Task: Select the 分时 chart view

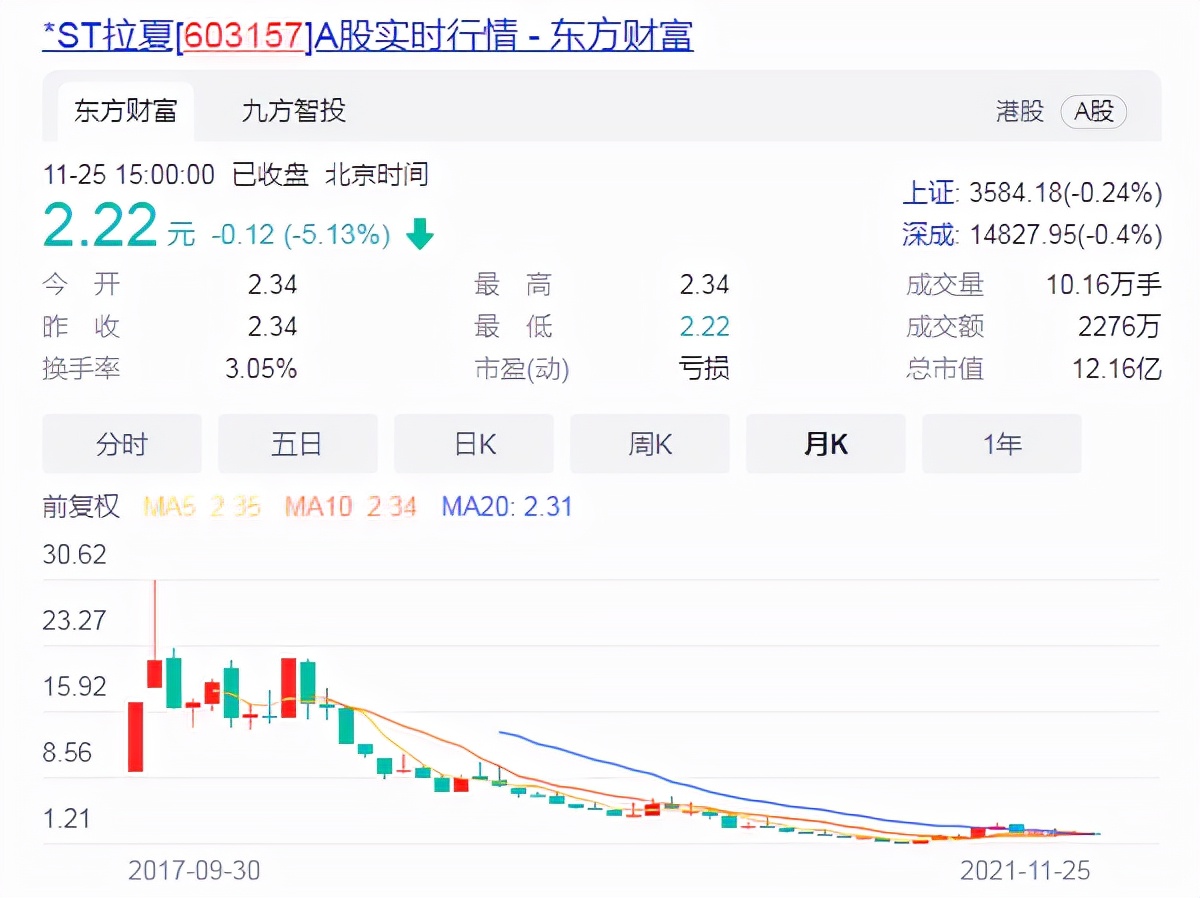Action: pos(121,444)
